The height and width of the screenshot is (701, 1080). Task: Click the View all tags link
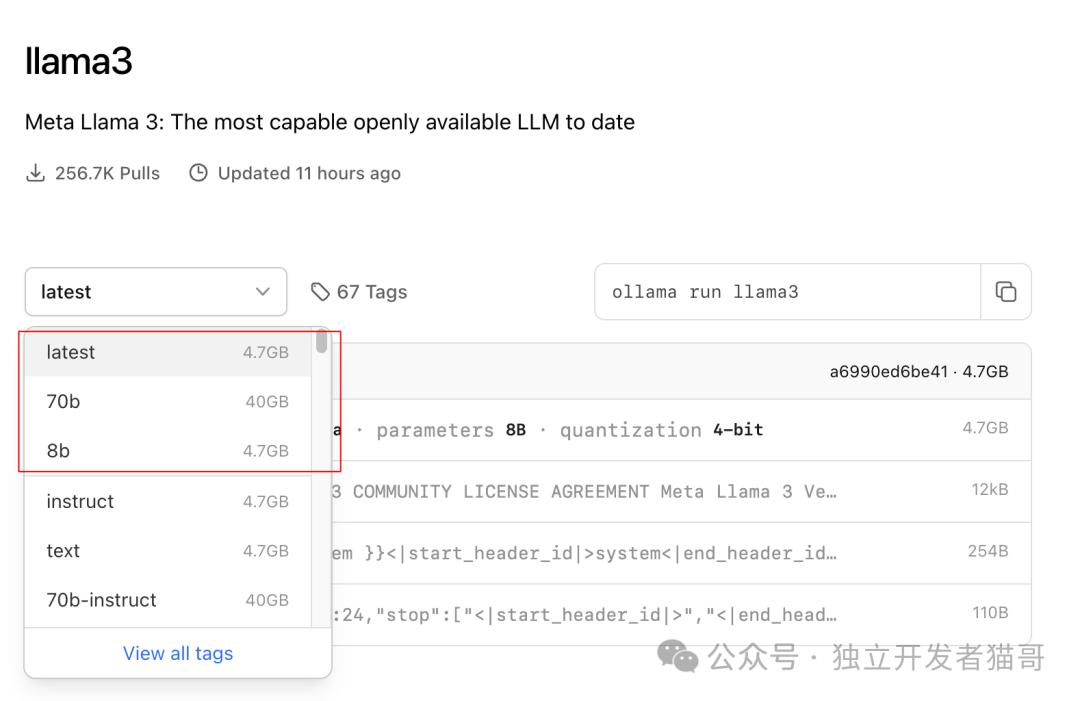[178, 653]
